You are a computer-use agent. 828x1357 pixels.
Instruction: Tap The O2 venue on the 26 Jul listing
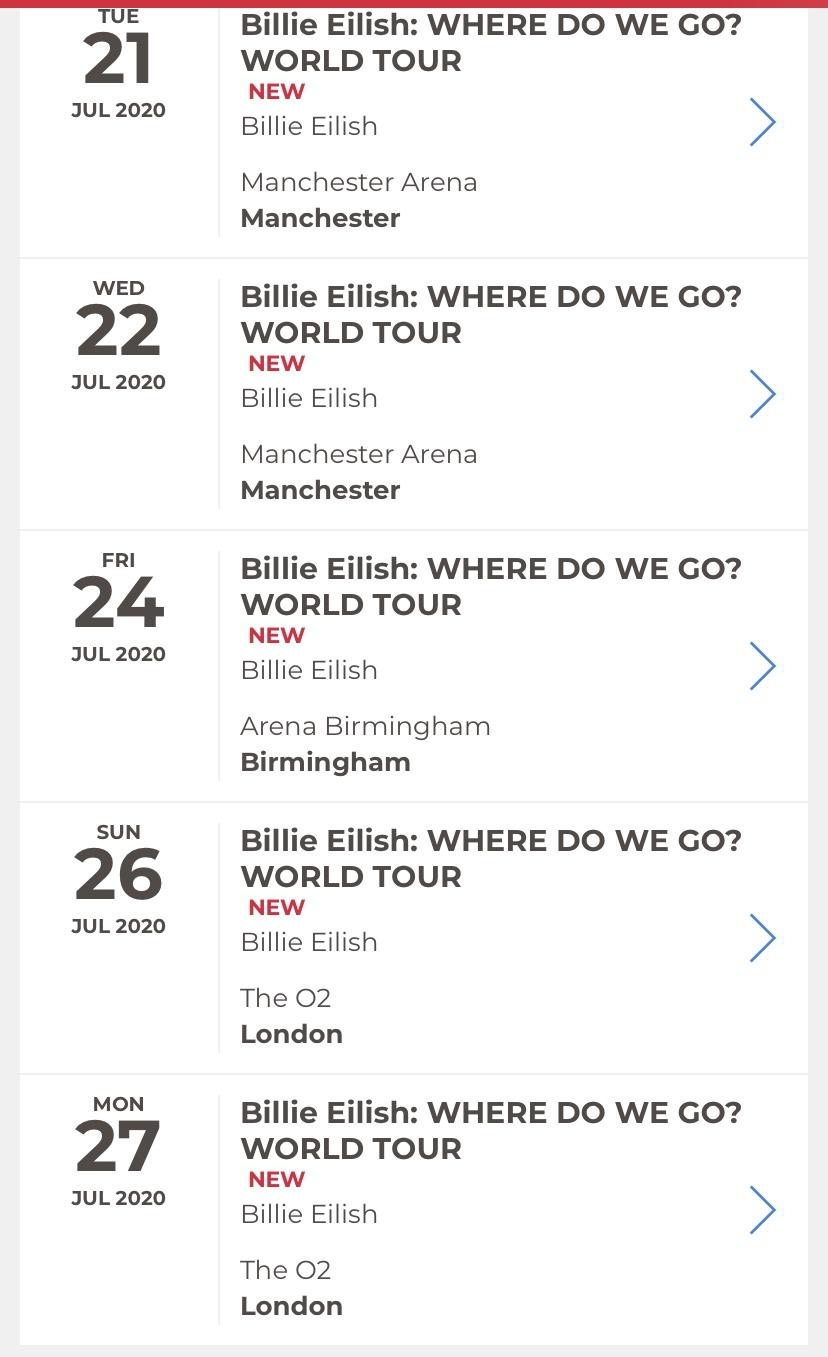(x=285, y=998)
